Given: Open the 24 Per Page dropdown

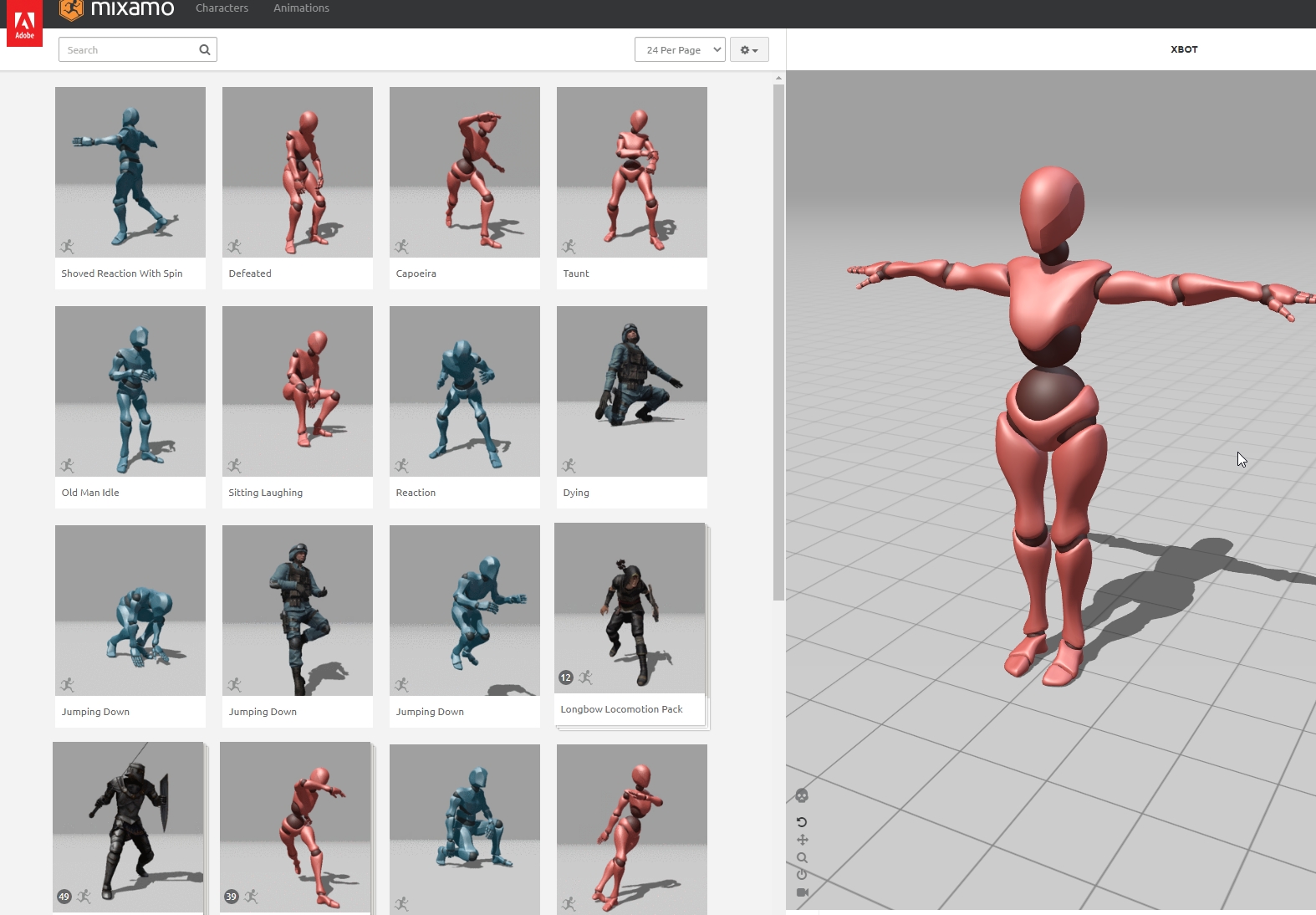Looking at the screenshot, I should pos(680,49).
